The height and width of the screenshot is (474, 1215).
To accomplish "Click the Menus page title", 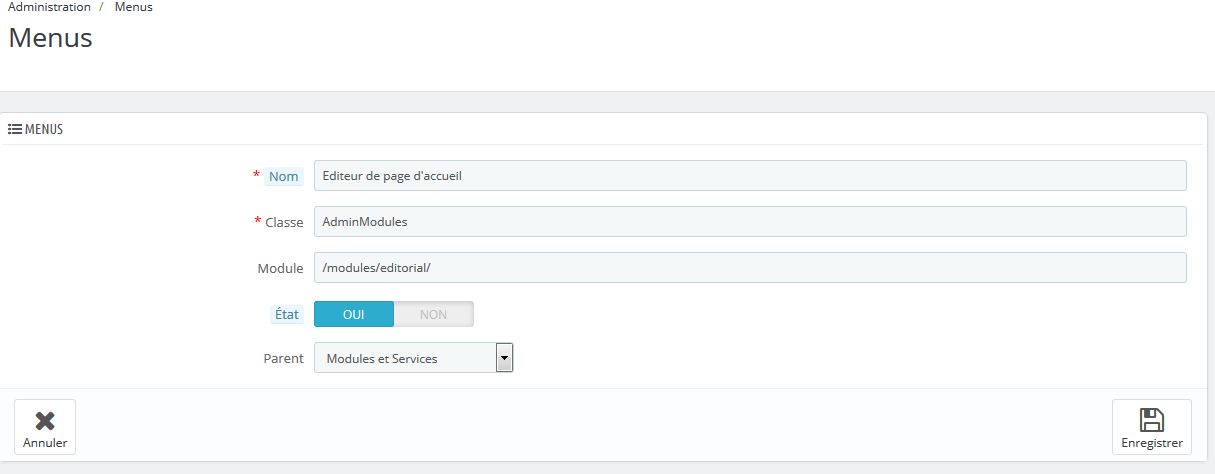I will click(50, 38).
